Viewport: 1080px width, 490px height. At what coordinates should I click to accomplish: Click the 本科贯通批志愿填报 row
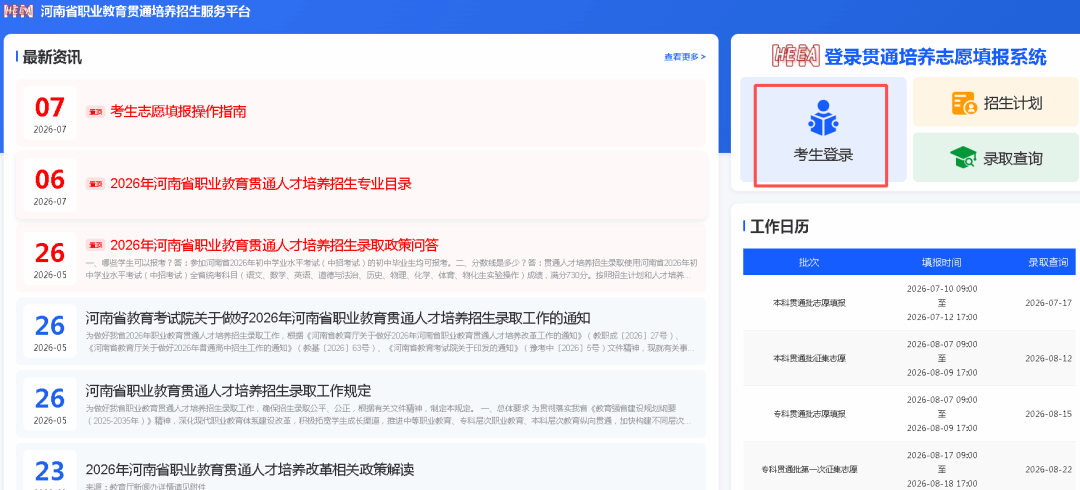coord(909,303)
